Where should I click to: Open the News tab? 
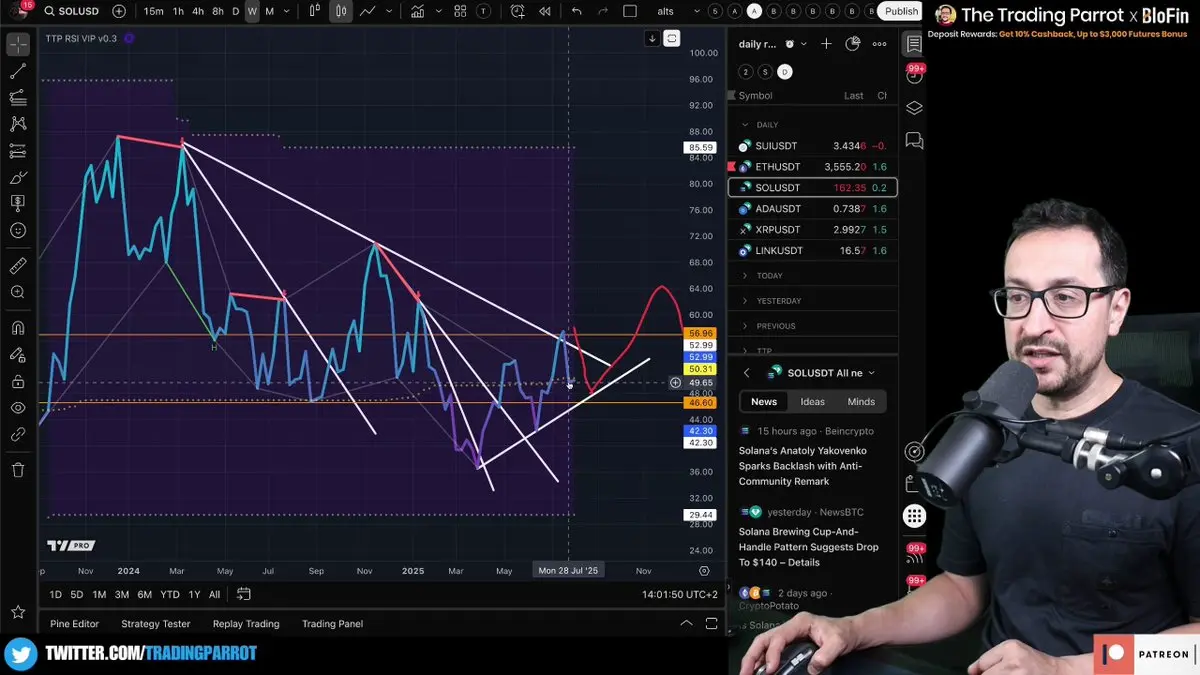pos(764,402)
